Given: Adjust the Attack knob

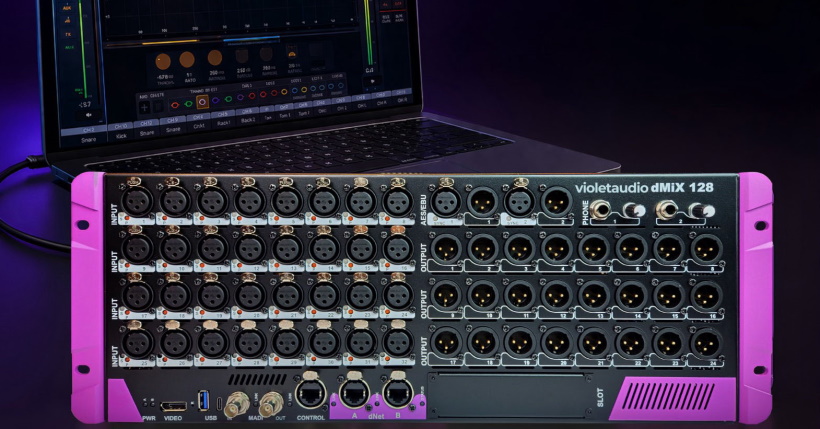Looking at the screenshot, I should (x=215, y=58).
